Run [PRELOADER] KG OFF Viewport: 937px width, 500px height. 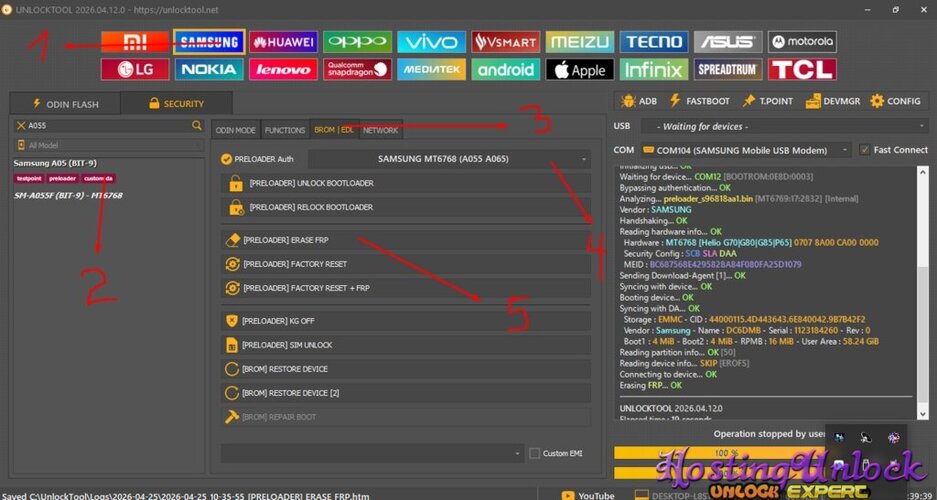point(406,321)
